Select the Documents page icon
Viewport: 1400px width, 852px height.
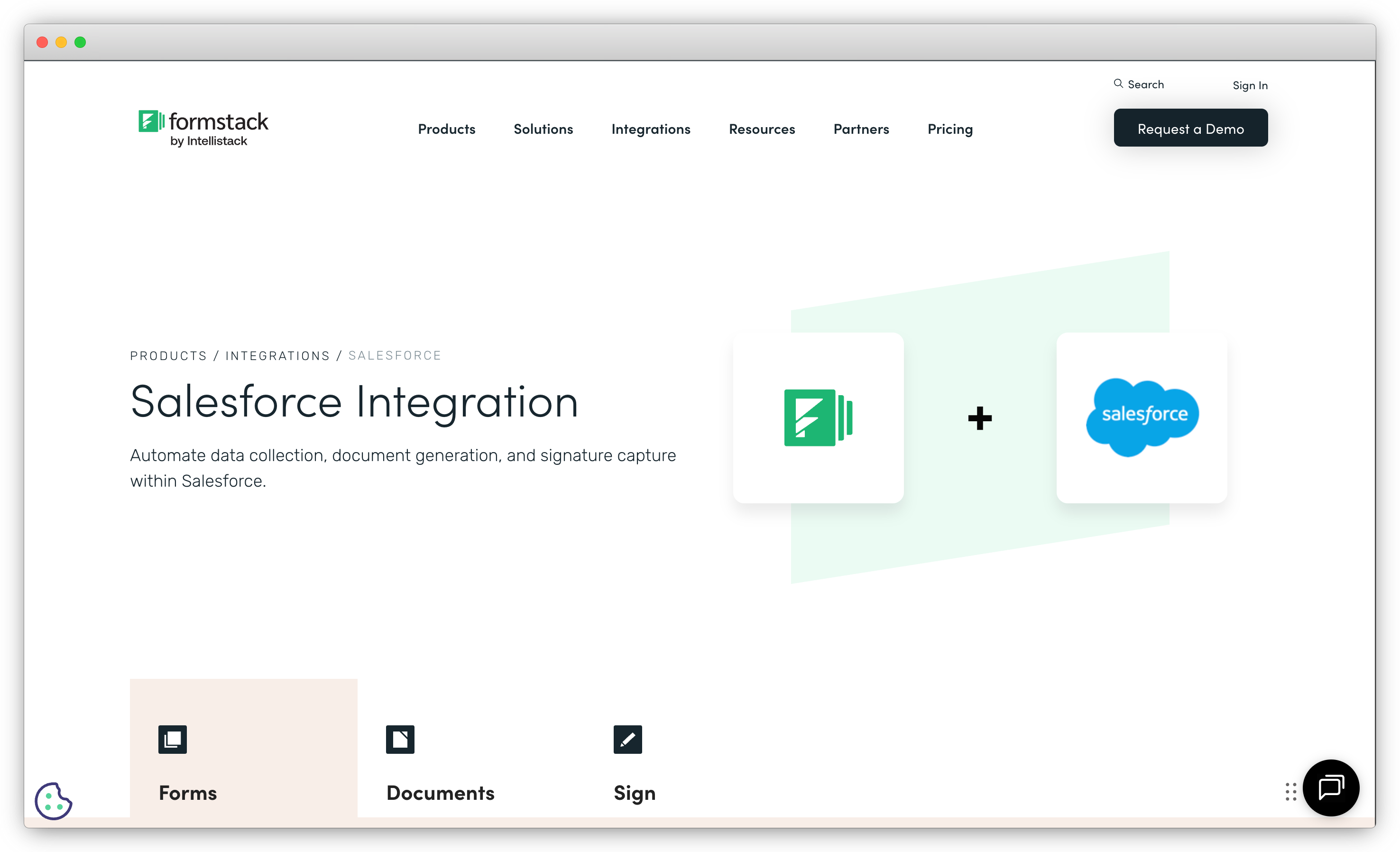coord(400,740)
